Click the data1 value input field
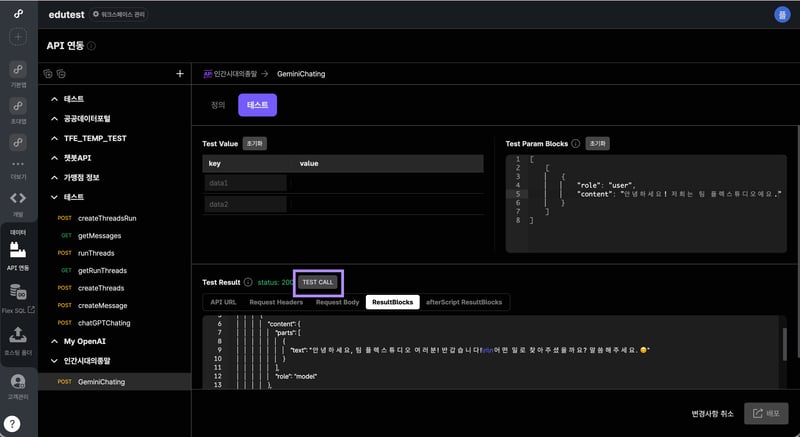The image size is (800, 437). tap(386, 183)
